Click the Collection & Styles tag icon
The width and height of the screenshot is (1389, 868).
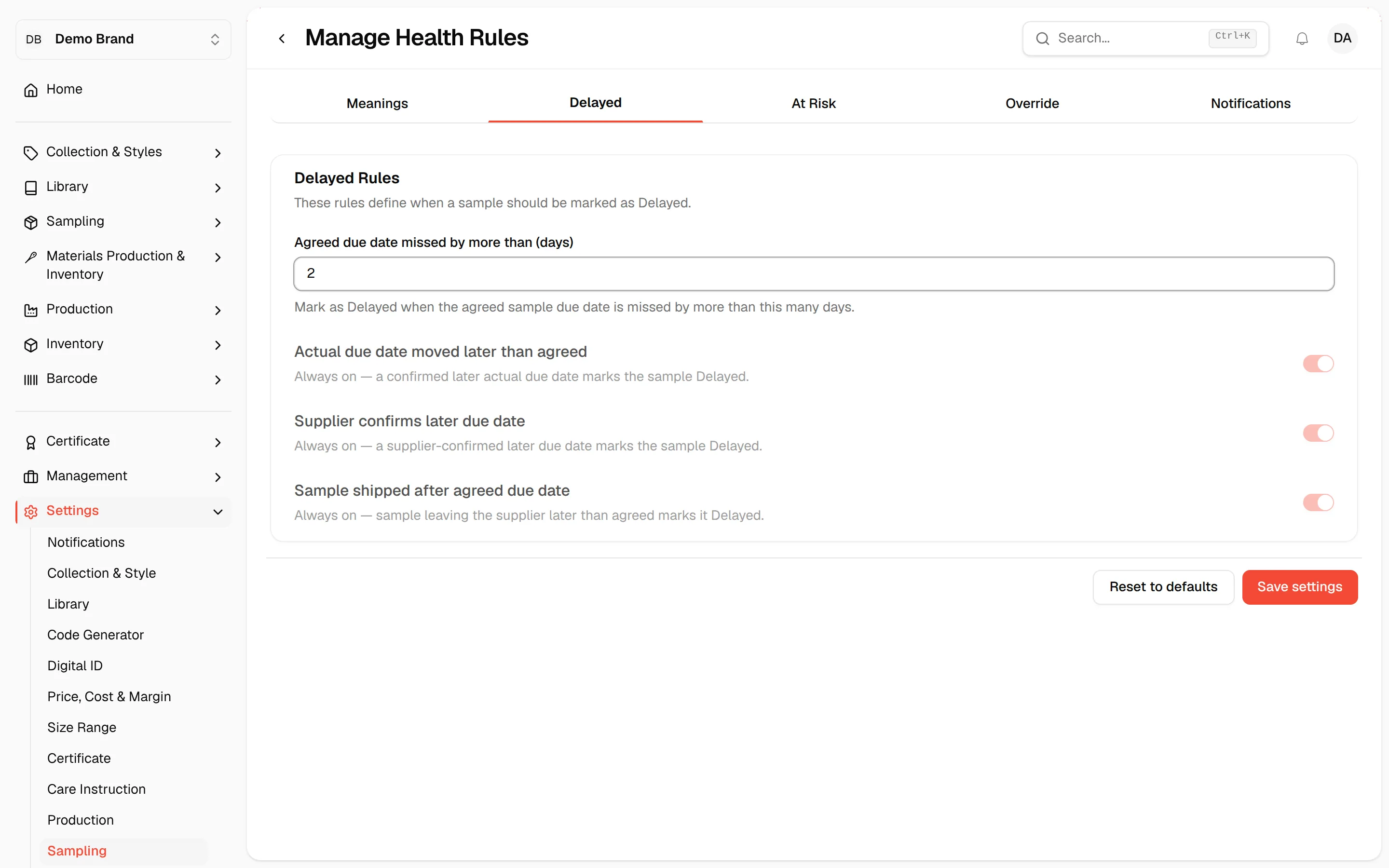click(31, 153)
